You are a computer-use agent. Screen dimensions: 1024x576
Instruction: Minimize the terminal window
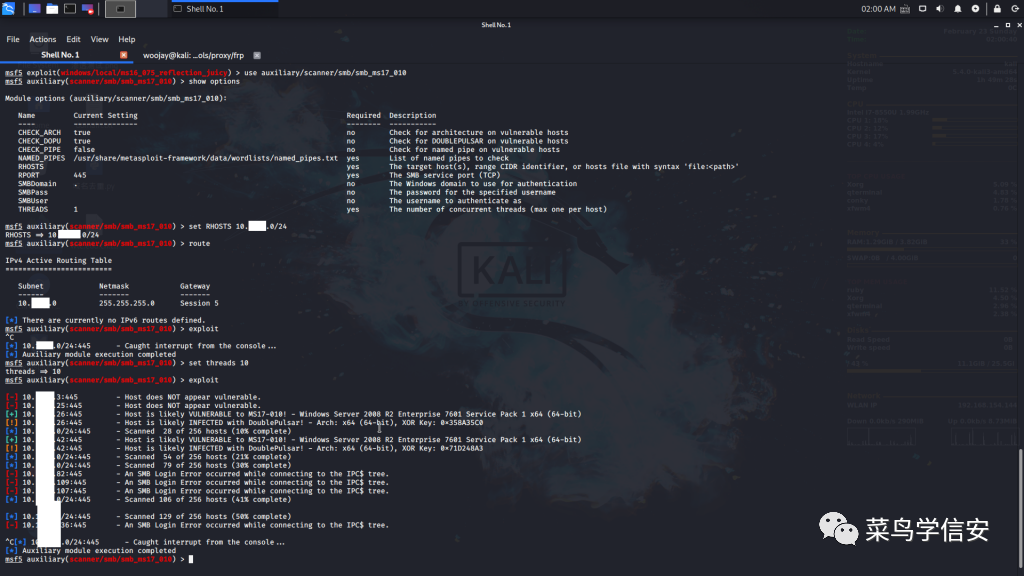point(996,25)
